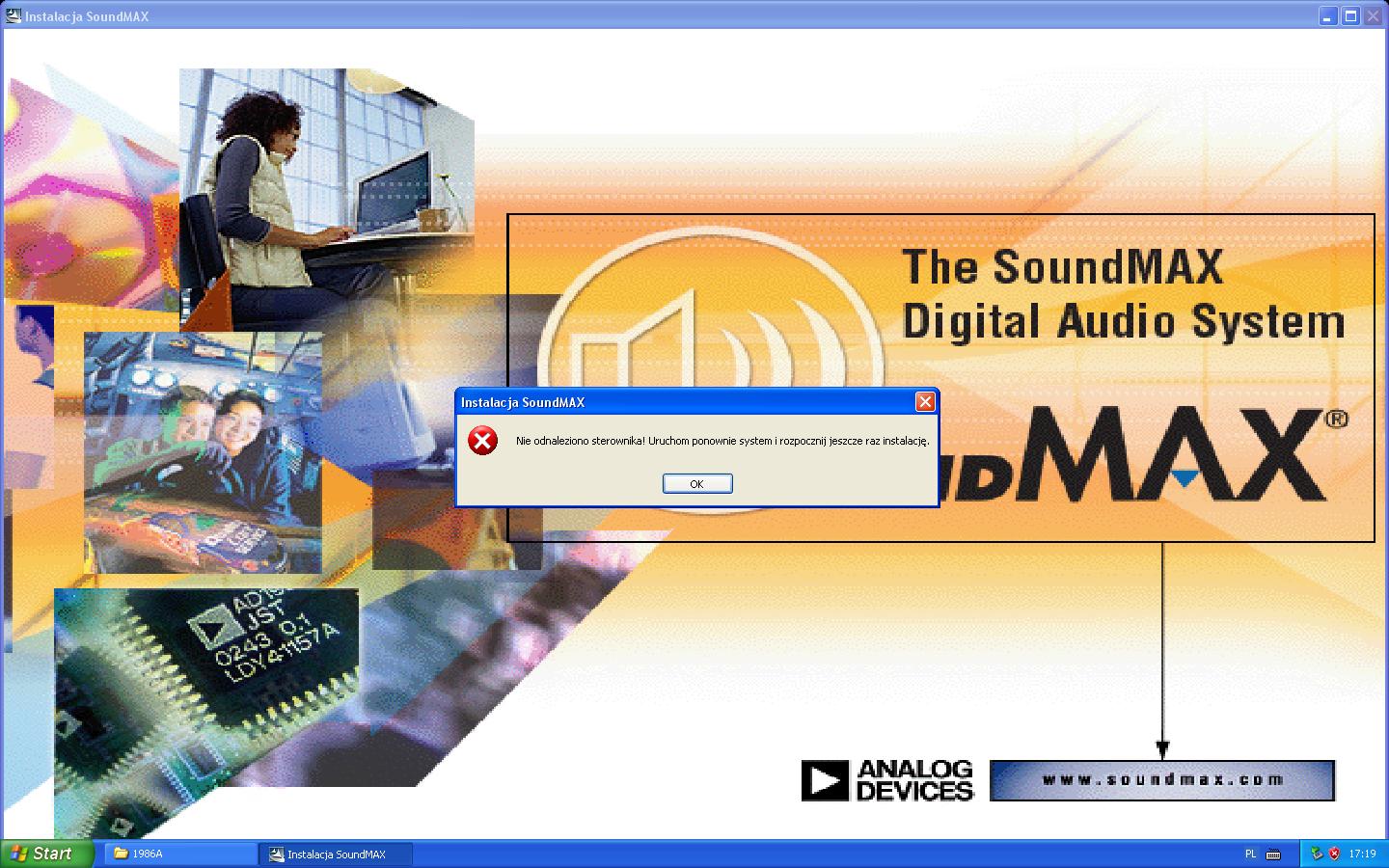Click the Analog Devices logo
The height and width of the screenshot is (868, 1389).
pos(887,780)
